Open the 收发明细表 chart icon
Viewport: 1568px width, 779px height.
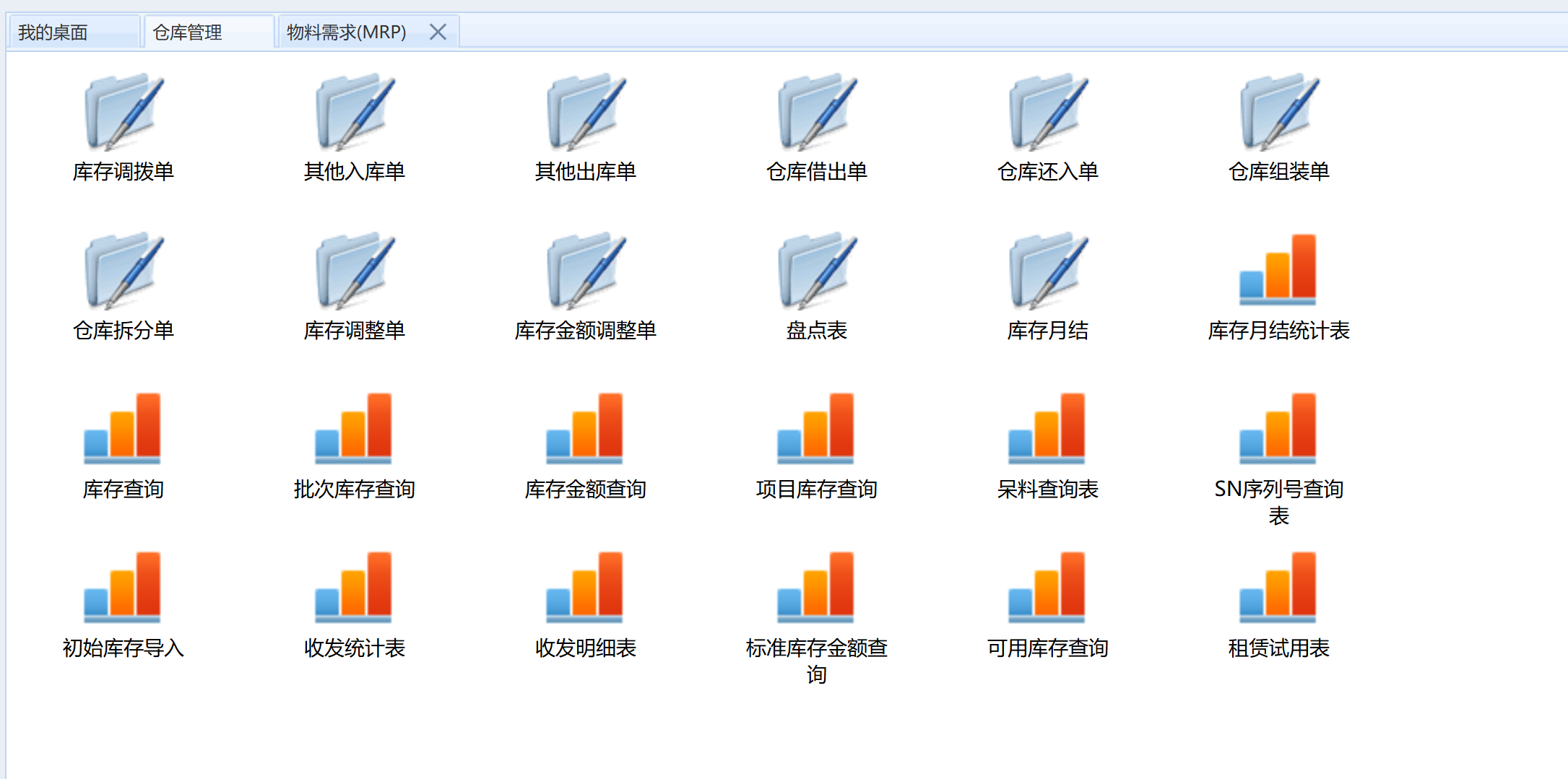[x=584, y=587]
